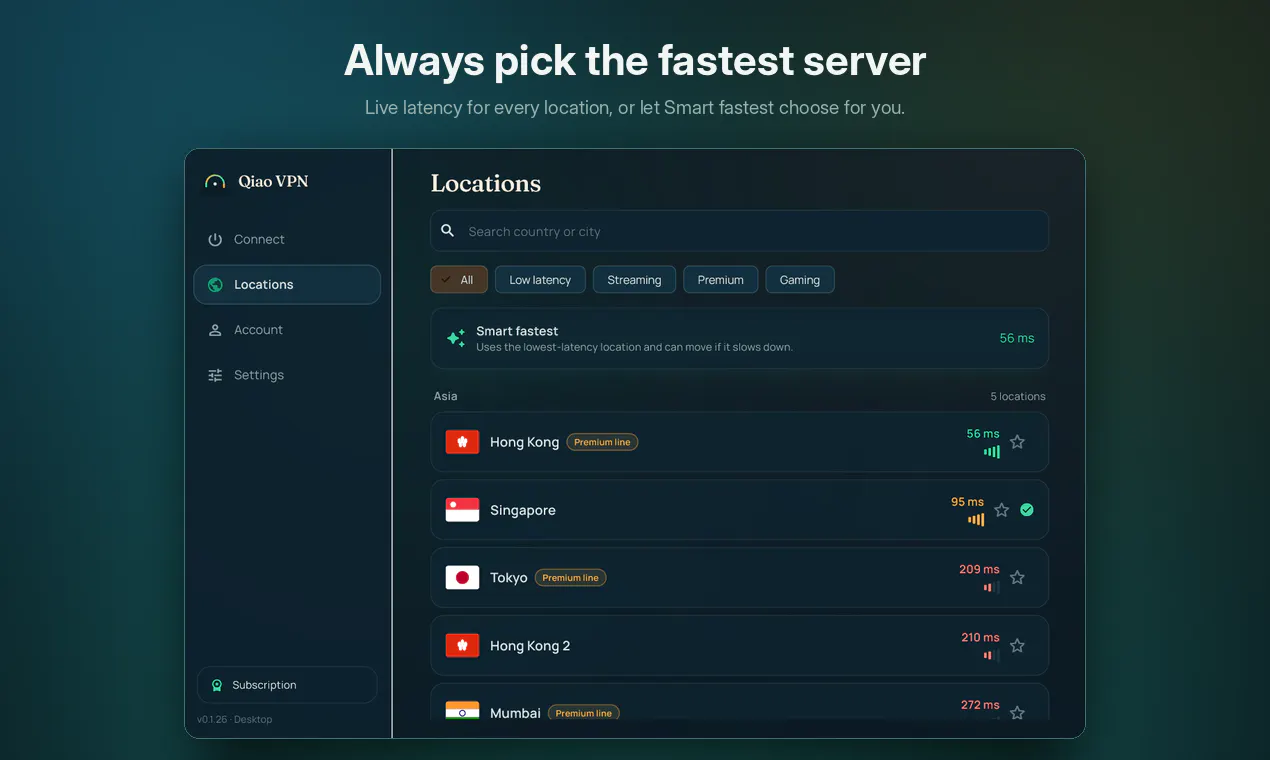
Task: Click the sparkle icon for Smart fastest
Action: (x=456, y=338)
